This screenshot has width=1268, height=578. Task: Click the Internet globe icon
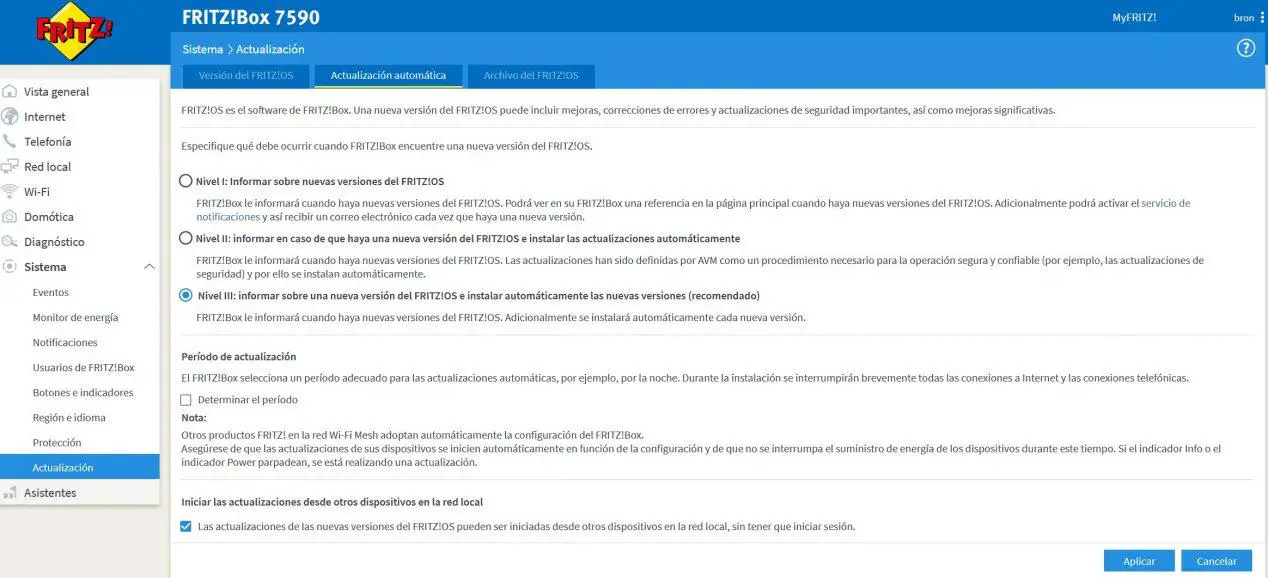coord(10,116)
